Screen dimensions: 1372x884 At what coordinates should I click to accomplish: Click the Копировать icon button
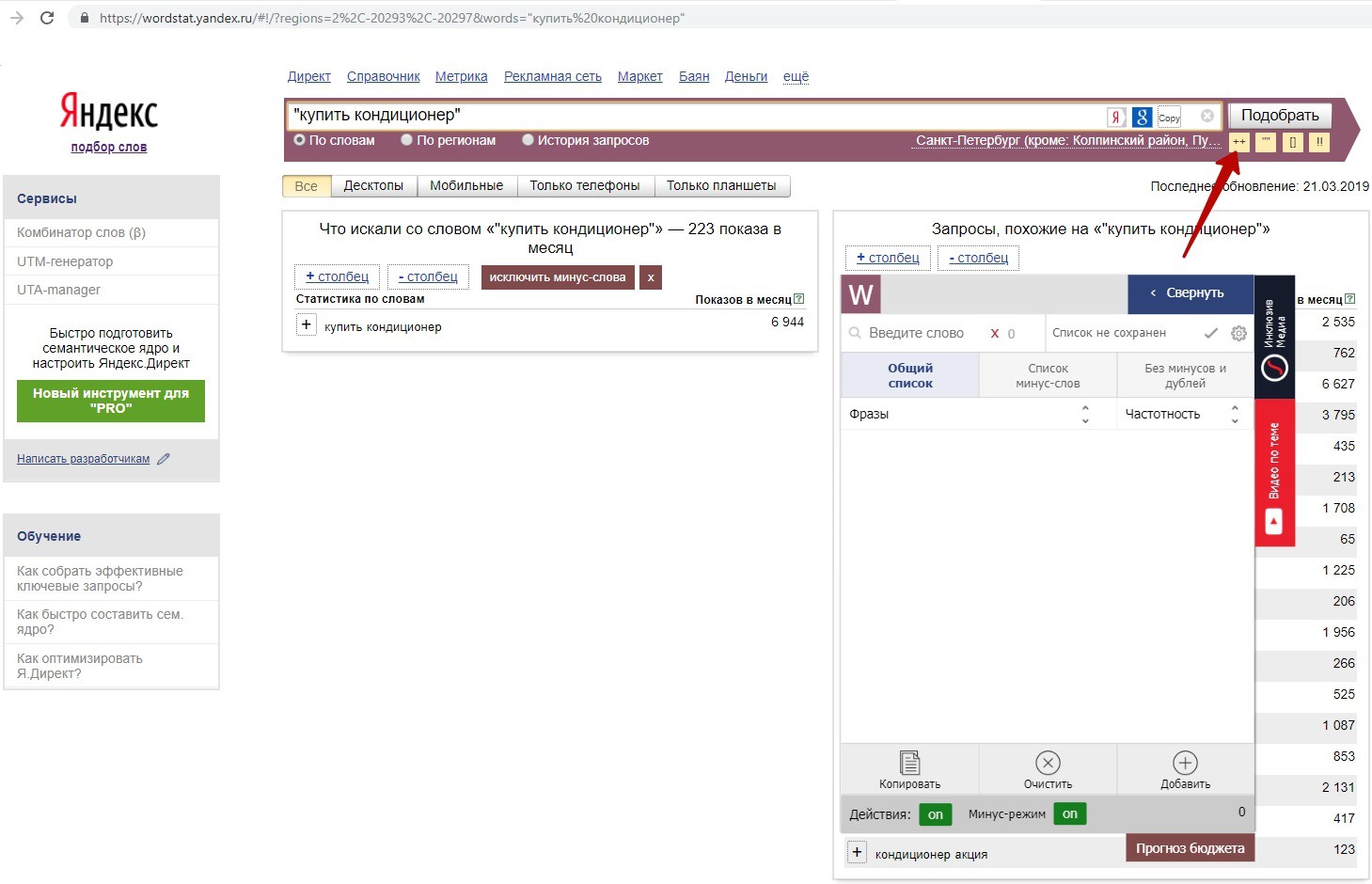(x=909, y=768)
